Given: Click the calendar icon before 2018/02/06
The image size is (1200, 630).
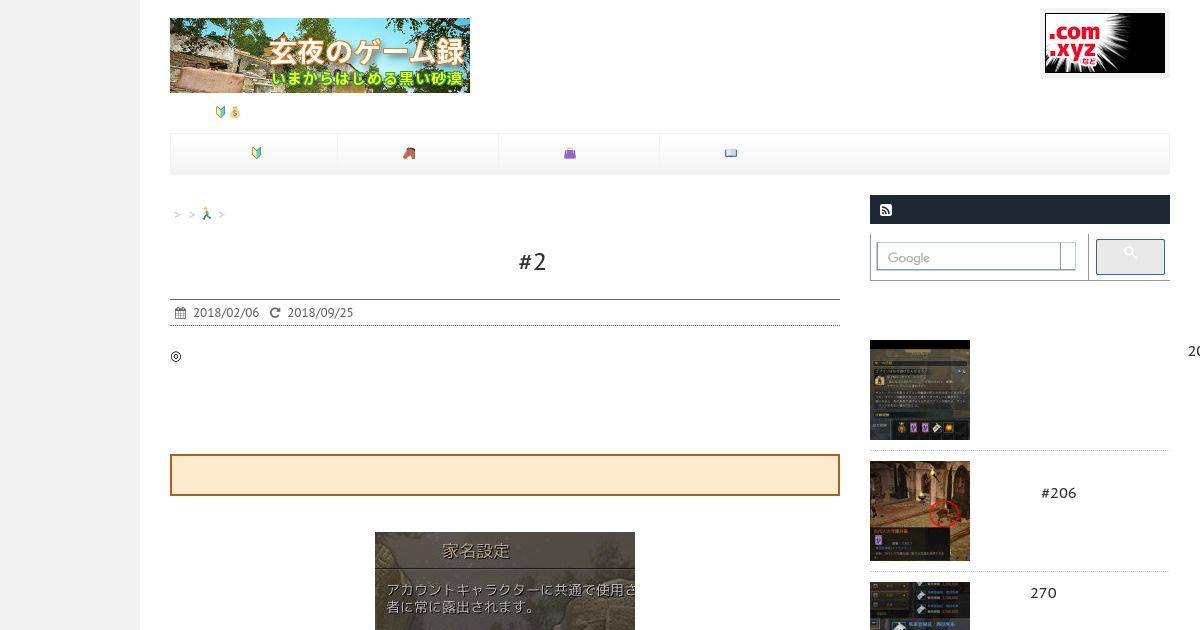Looking at the screenshot, I should point(180,313).
